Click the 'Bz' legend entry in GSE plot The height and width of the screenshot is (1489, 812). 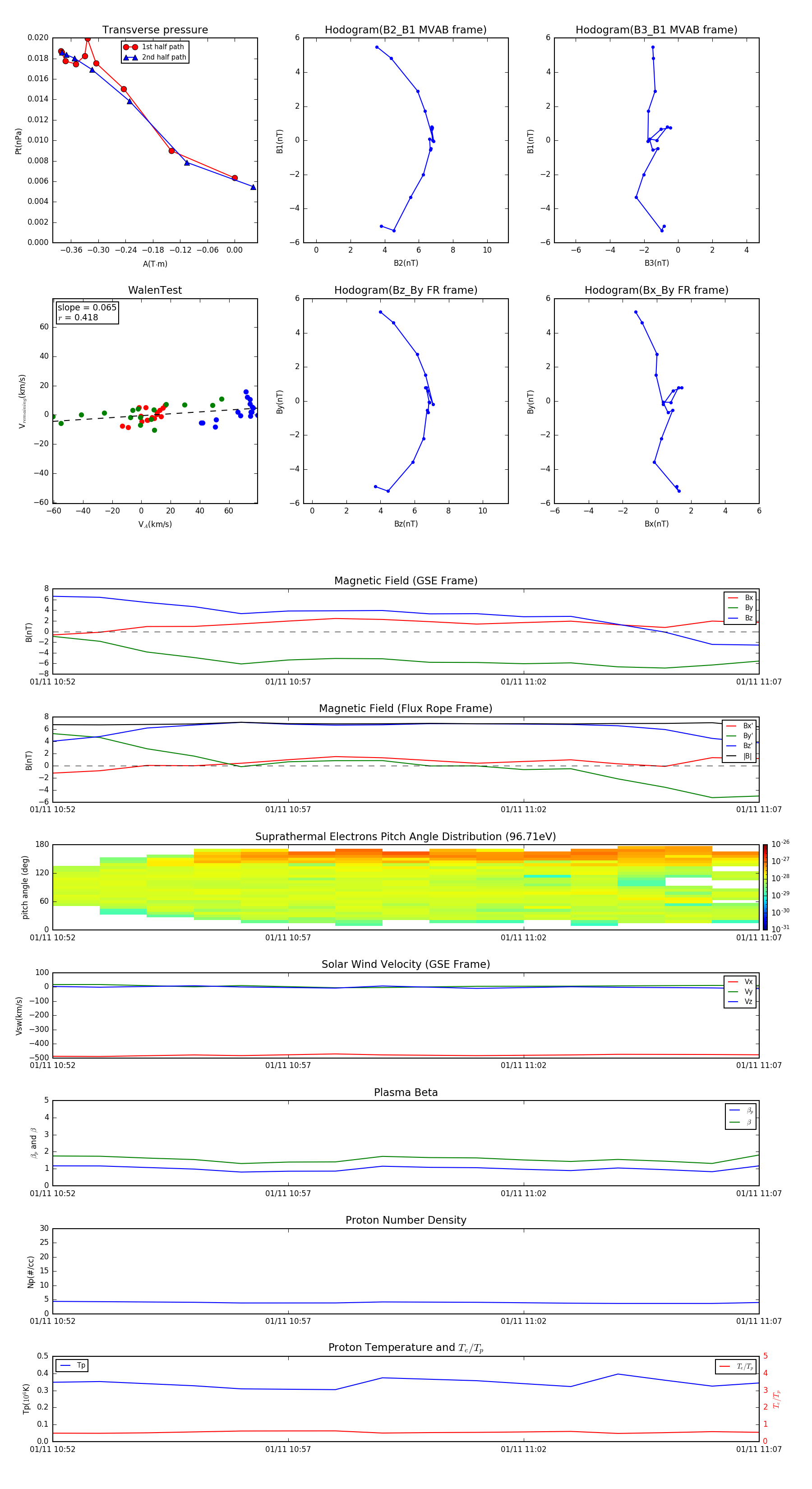[740, 619]
